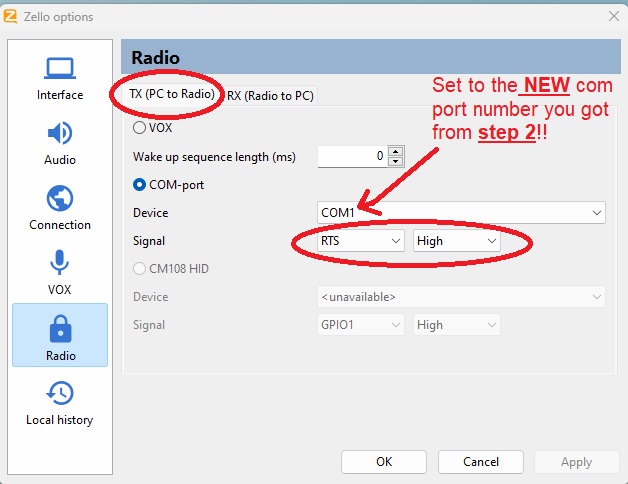Click the Apply button
This screenshot has height=484, width=628.
pyautogui.click(x=577, y=462)
